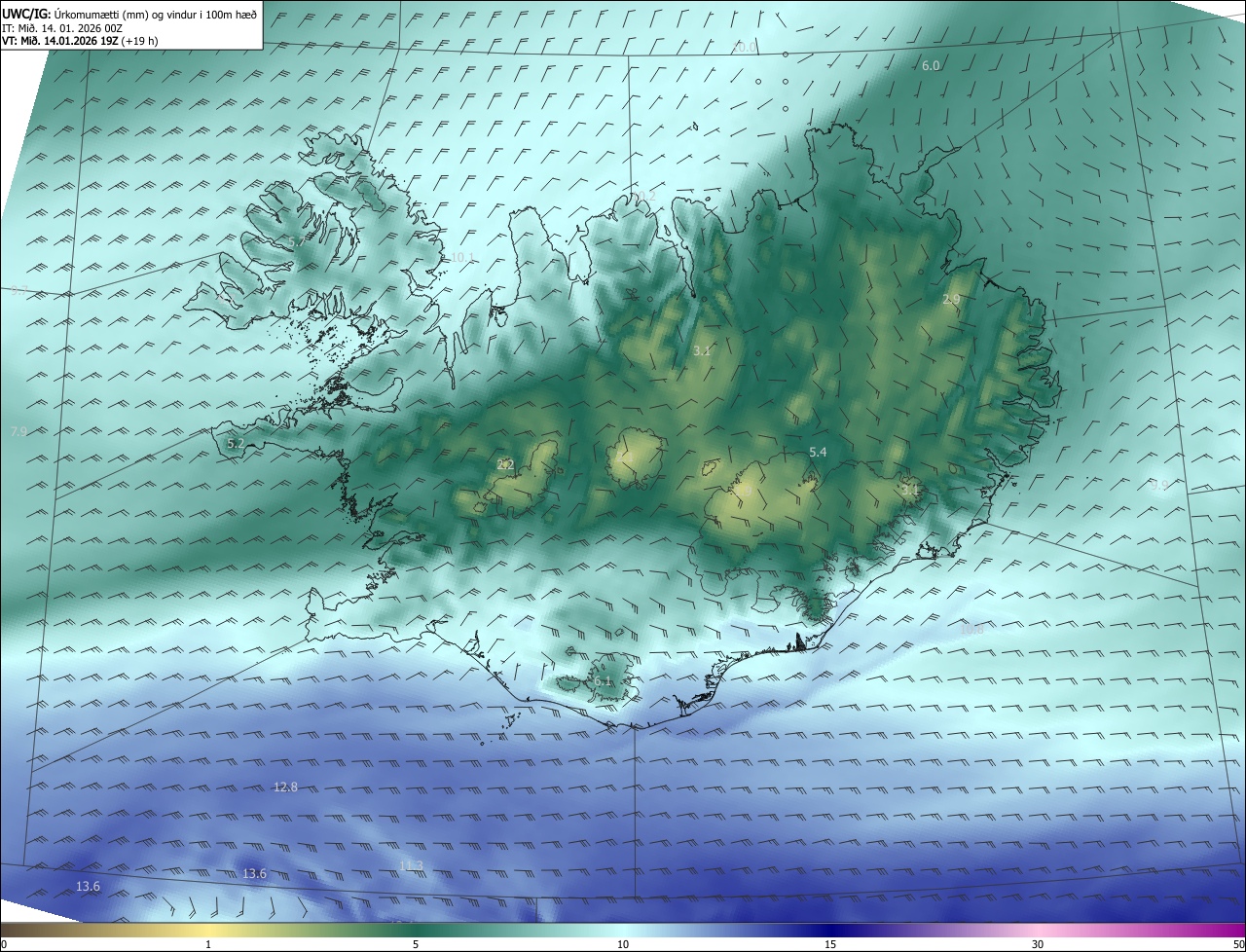Click the colour scale tick labelled 0
Screen dimensions: 1246x952
pyautogui.click(x=3, y=945)
